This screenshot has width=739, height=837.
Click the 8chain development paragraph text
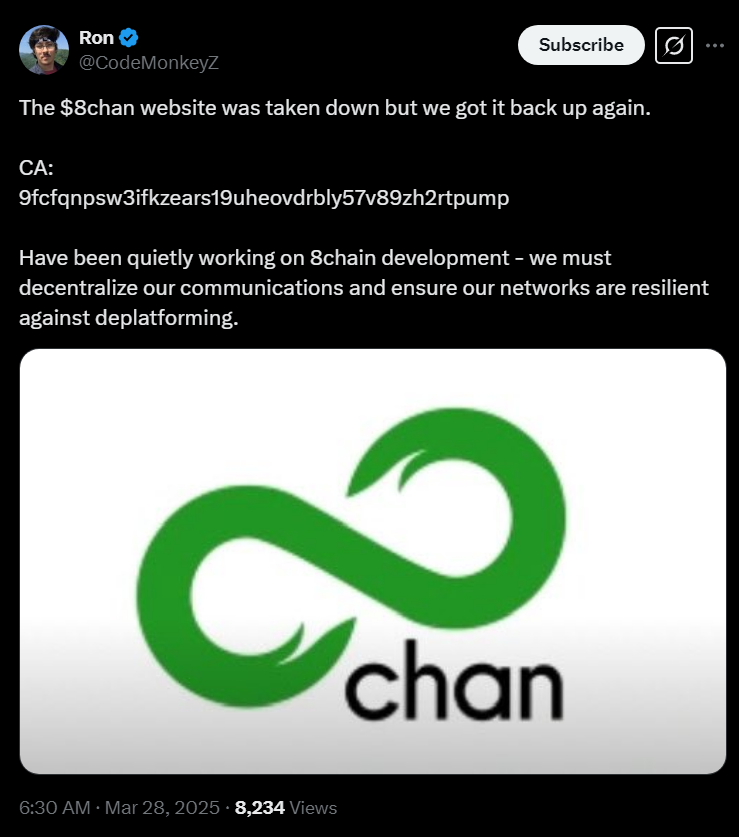pos(364,288)
